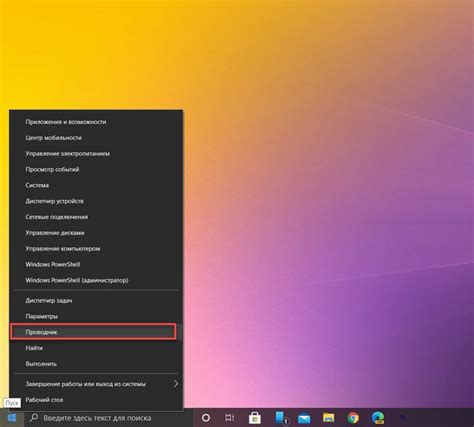Click the Windows Start (Пуск) button
Viewport: 474px width, 427px height.
click(12, 418)
